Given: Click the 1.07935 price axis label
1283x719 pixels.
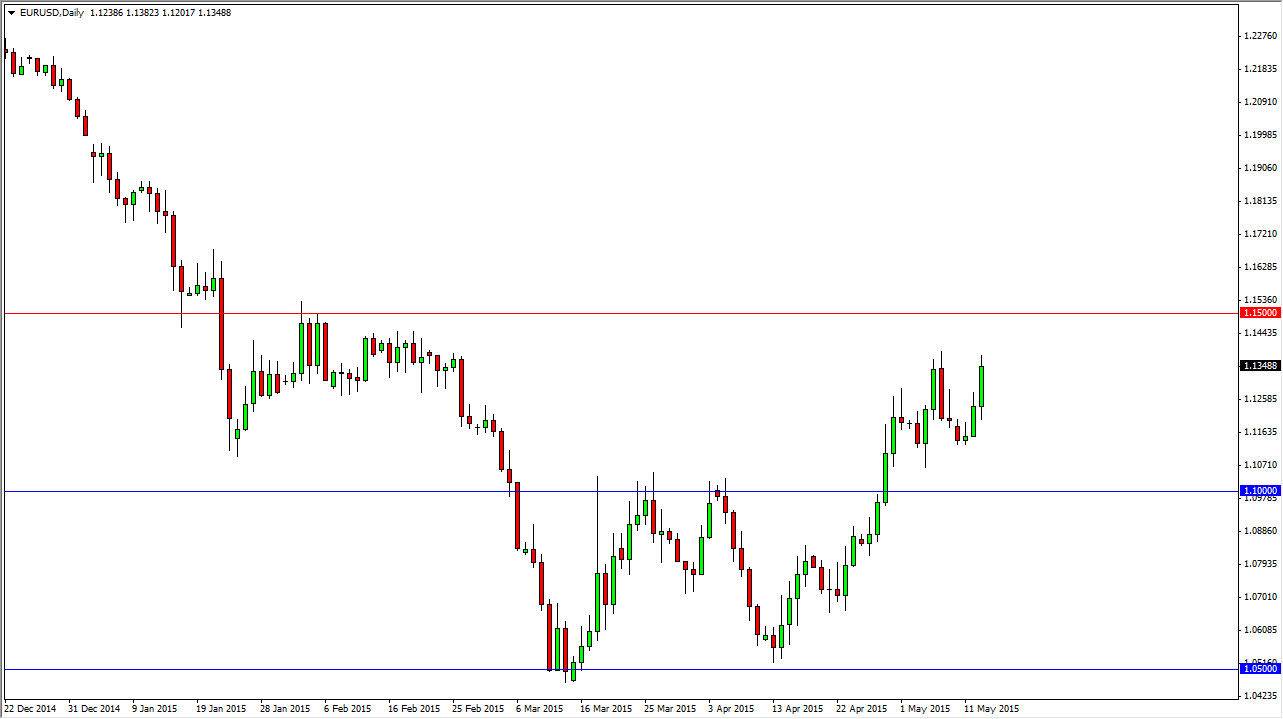Looking at the screenshot, I should click(1262, 564).
